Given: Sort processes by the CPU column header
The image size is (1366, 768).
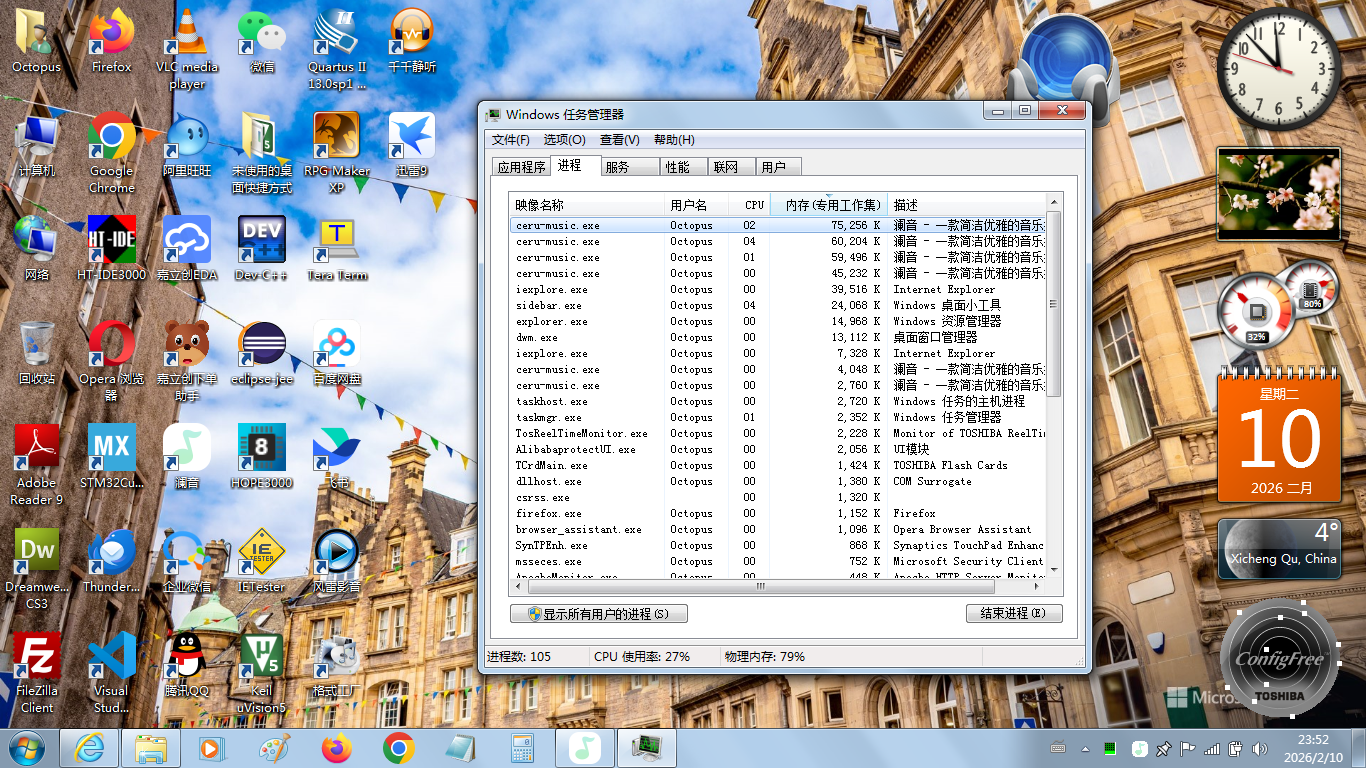Looking at the screenshot, I should pos(754,205).
